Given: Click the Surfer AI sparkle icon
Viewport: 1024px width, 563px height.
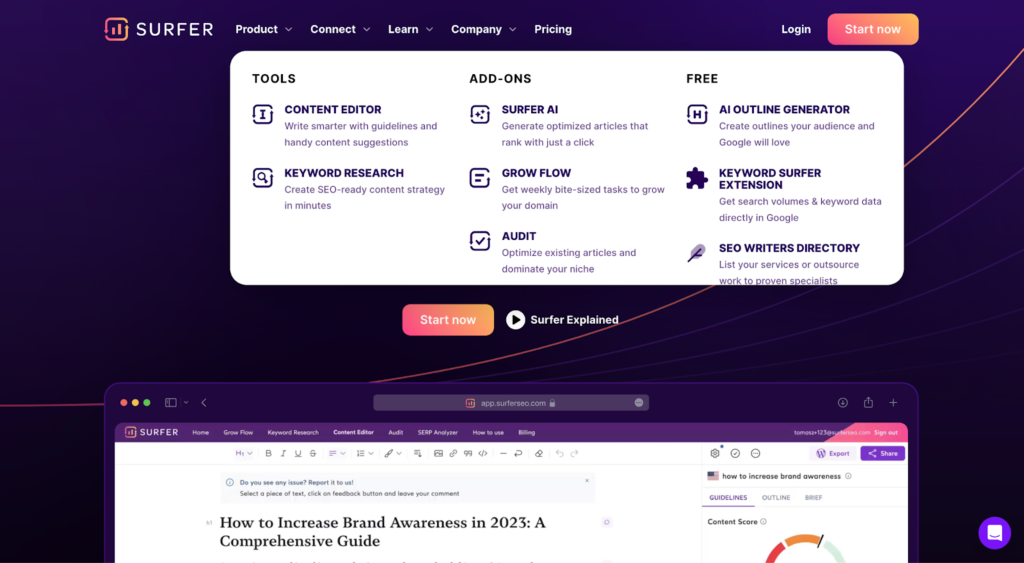Looking at the screenshot, I should [x=480, y=114].
